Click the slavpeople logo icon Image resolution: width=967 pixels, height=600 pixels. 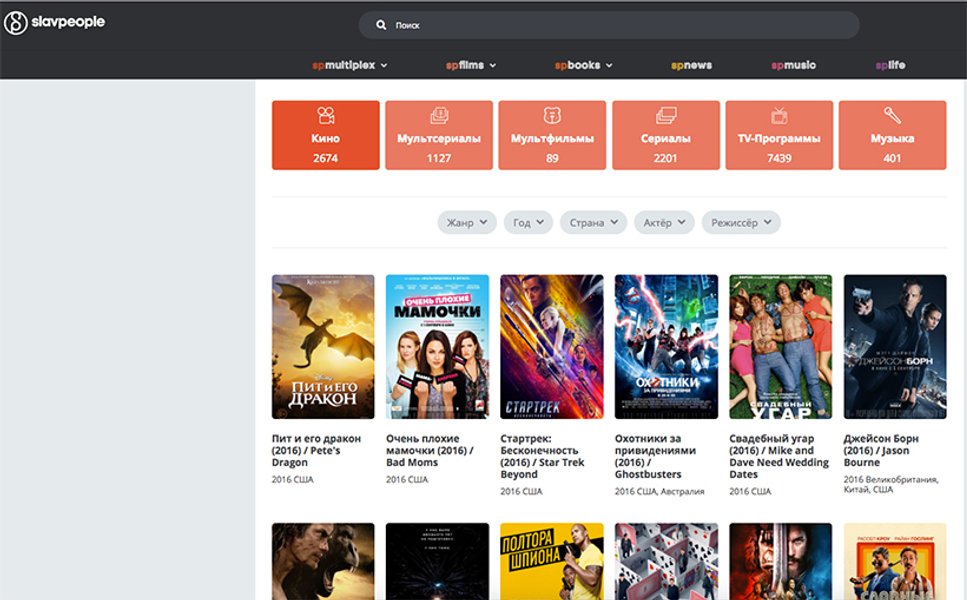tap(15, 22)
